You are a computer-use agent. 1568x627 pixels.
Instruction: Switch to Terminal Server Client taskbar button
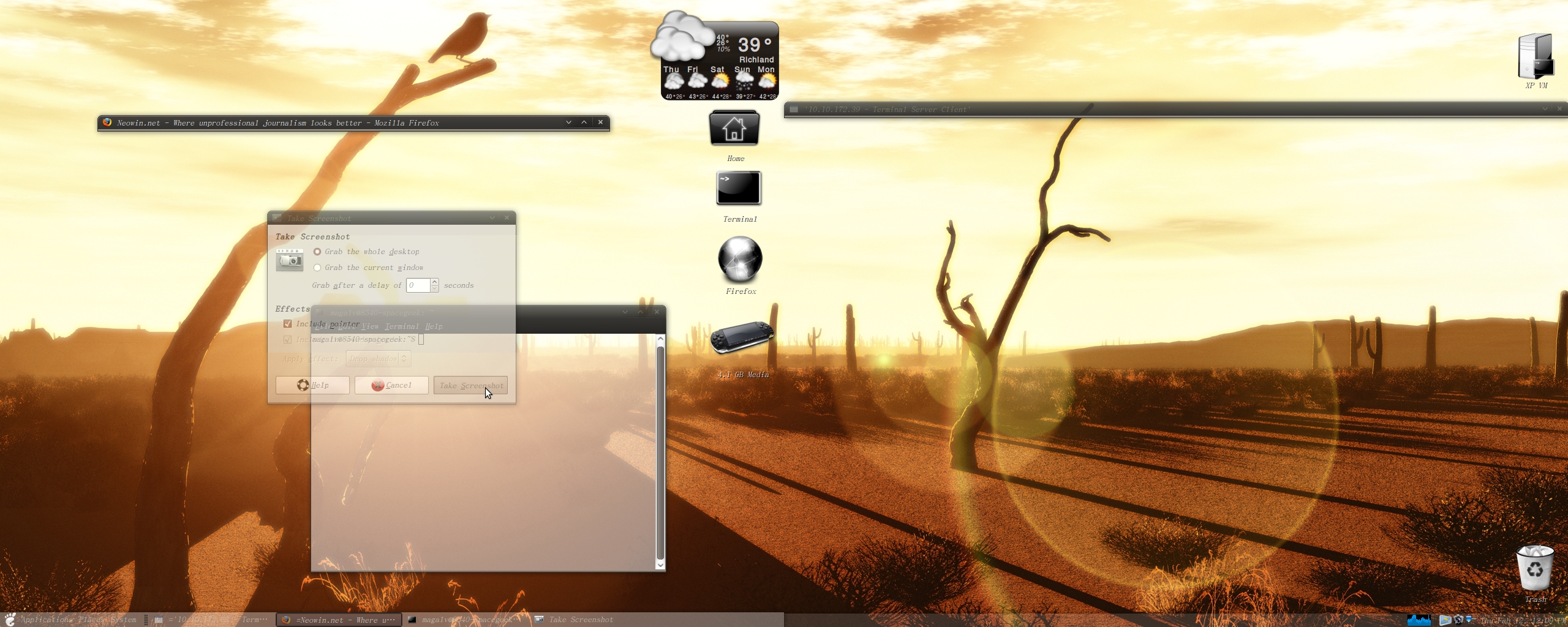click(x=210, y=620)
